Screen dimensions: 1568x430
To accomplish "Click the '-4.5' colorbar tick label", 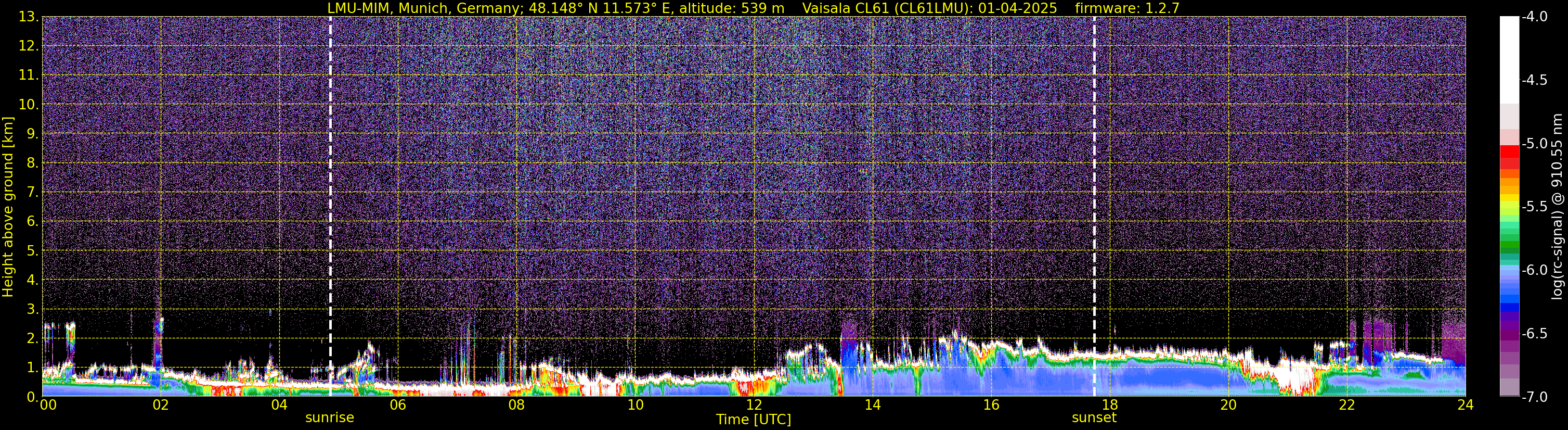I will pyautogui.click(x=1534, y=80).
